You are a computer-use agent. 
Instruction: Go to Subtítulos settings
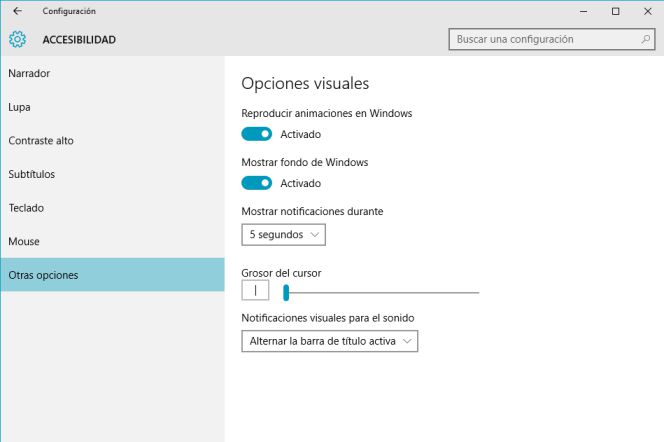(112, 174)
